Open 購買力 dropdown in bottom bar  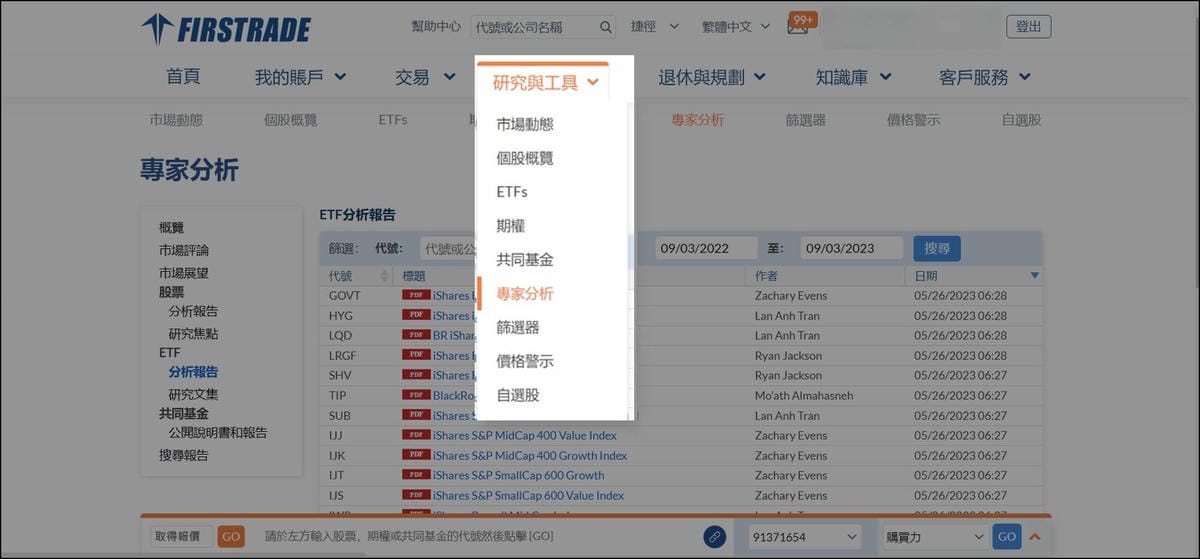tap(934, 537)
